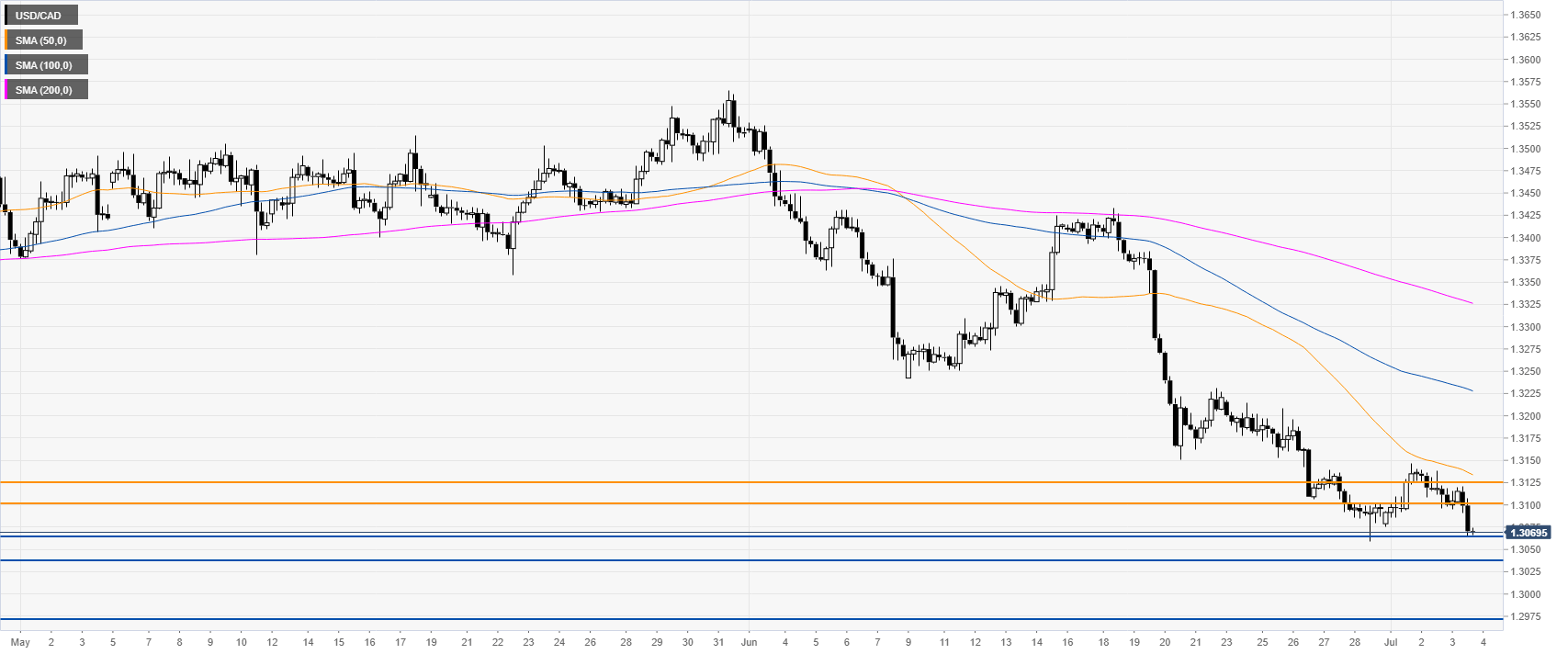
Task: Click the 31 date label before Jun
Action: pyautogui.click(x=718, y=642)
